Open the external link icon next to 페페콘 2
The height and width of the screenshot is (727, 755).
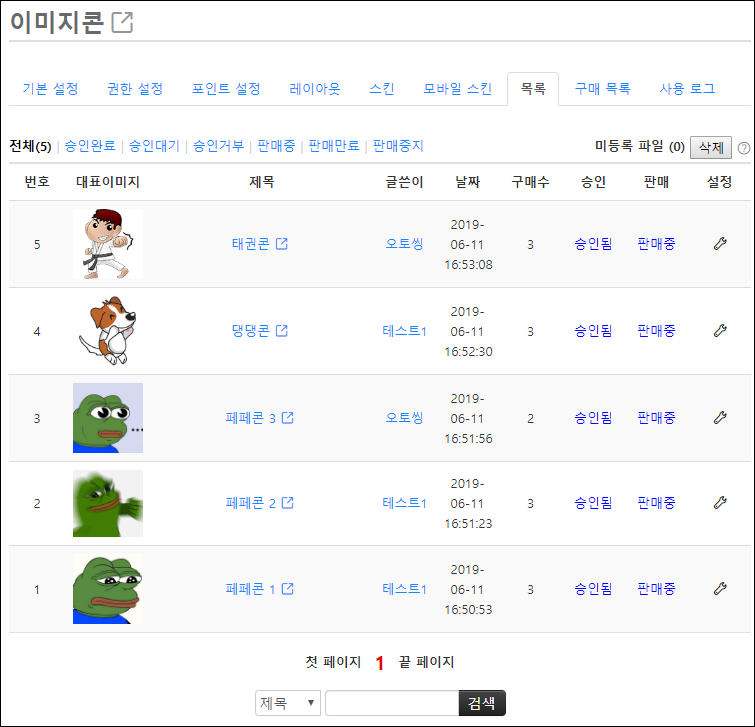pos(287,503)
